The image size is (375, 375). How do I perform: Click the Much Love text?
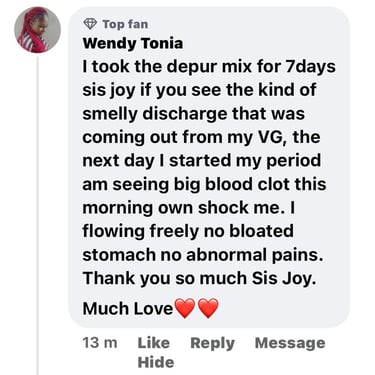click(x=128, y=308)
